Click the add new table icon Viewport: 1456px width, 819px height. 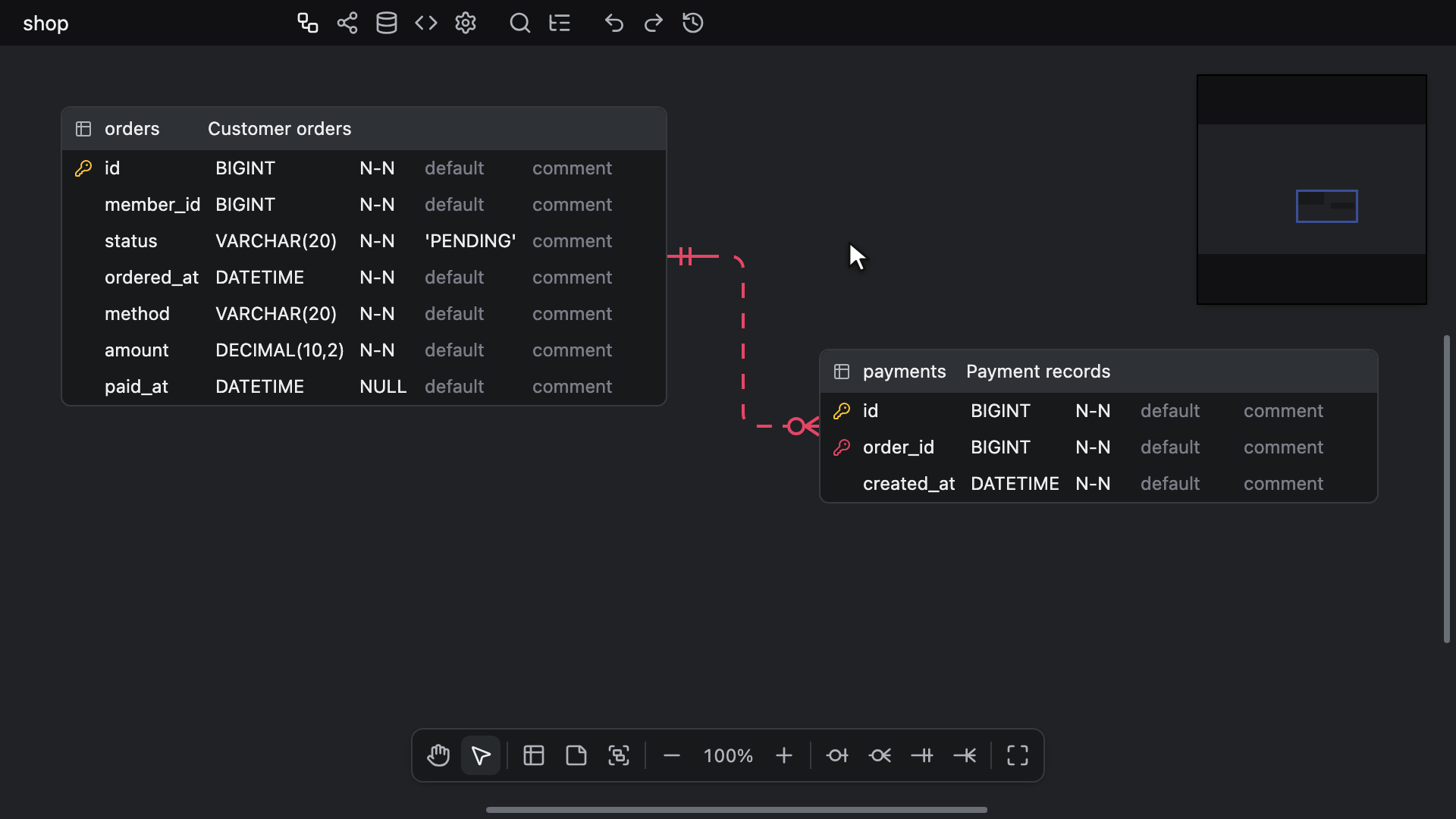click(x=534, y=755)
